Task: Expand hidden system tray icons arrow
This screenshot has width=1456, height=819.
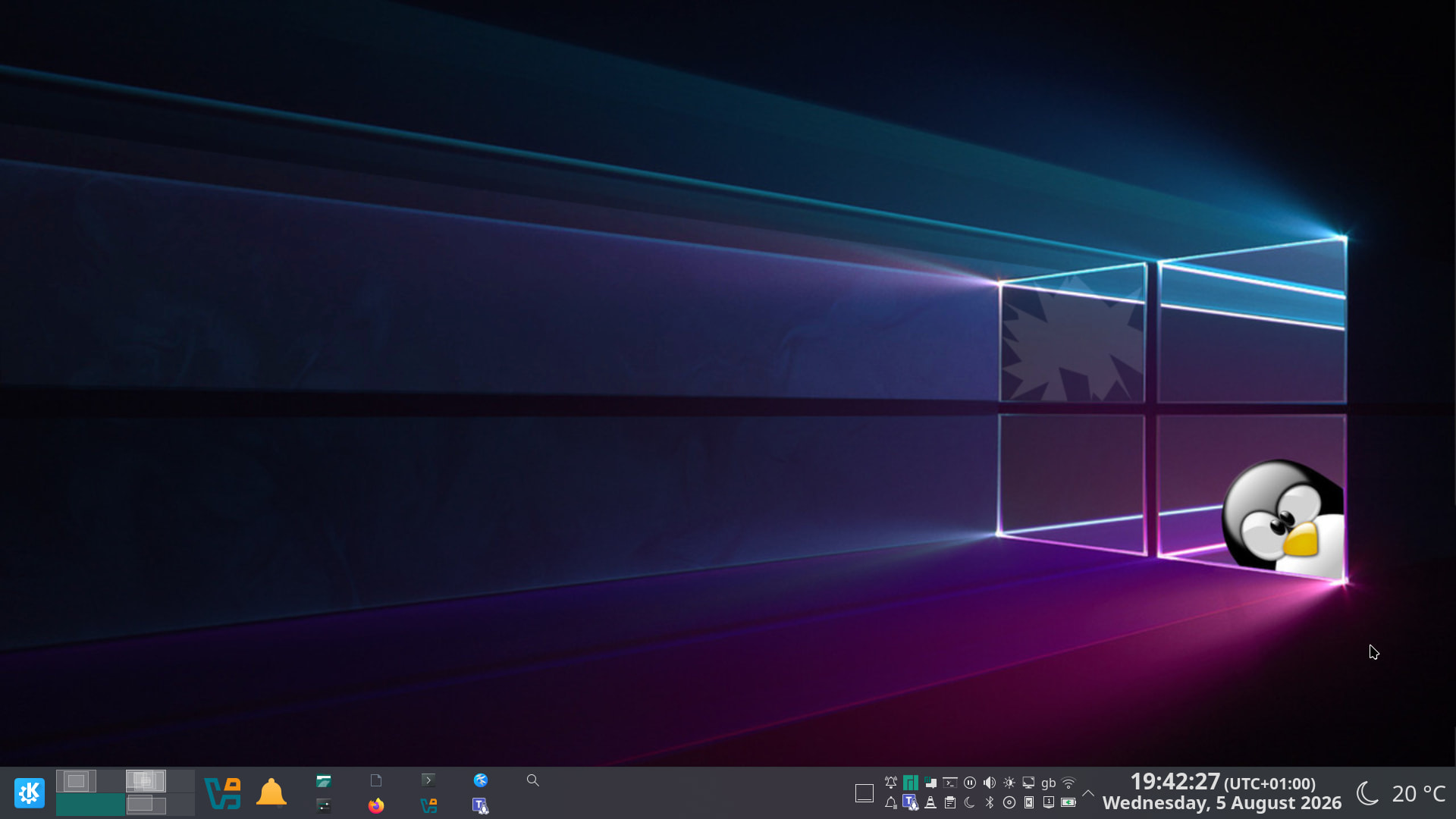Action: (x=1088, y=793)
